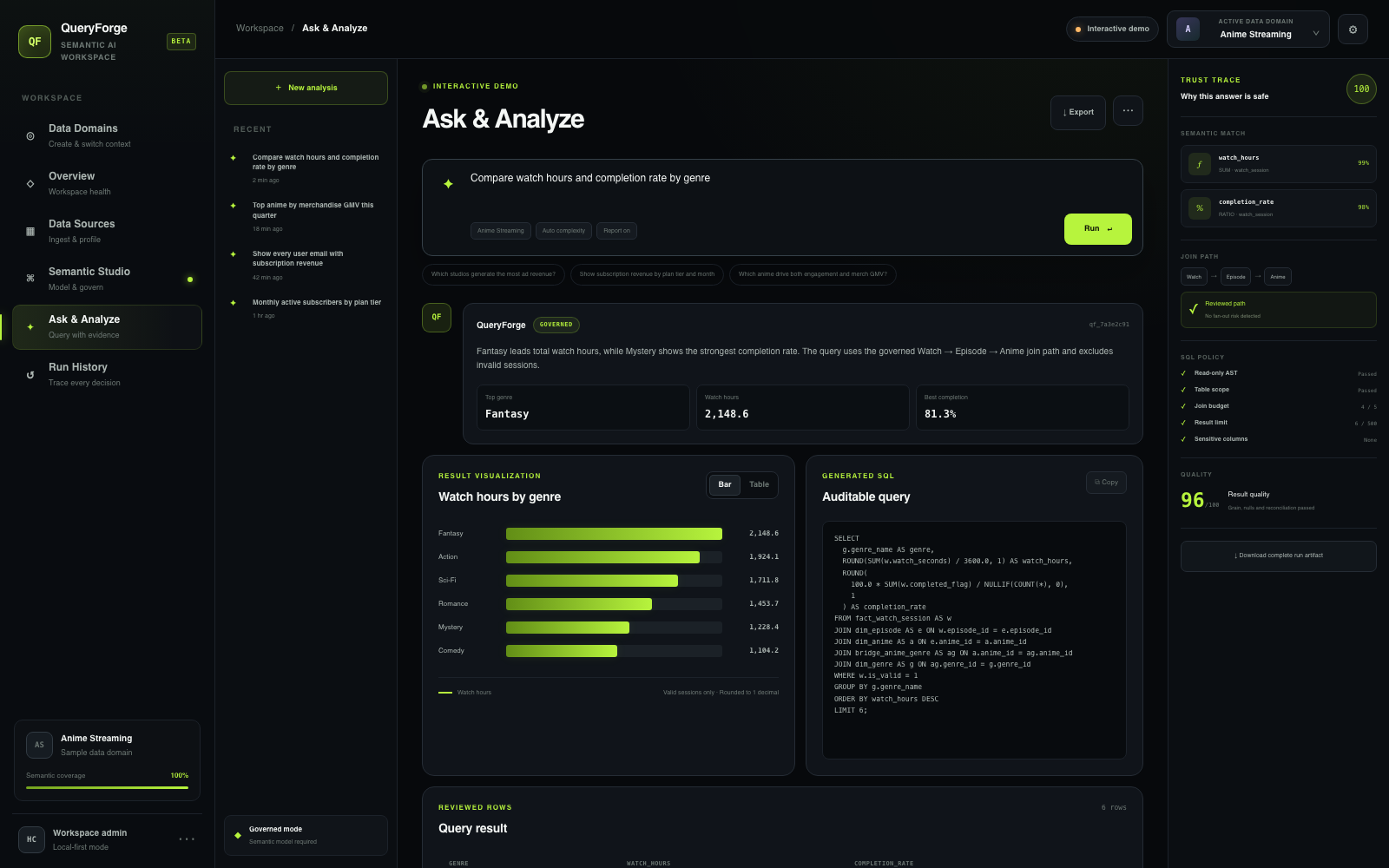Click the Overview diamond icon
This screenshot has width=1389, height=868.
tap(30, 184)
